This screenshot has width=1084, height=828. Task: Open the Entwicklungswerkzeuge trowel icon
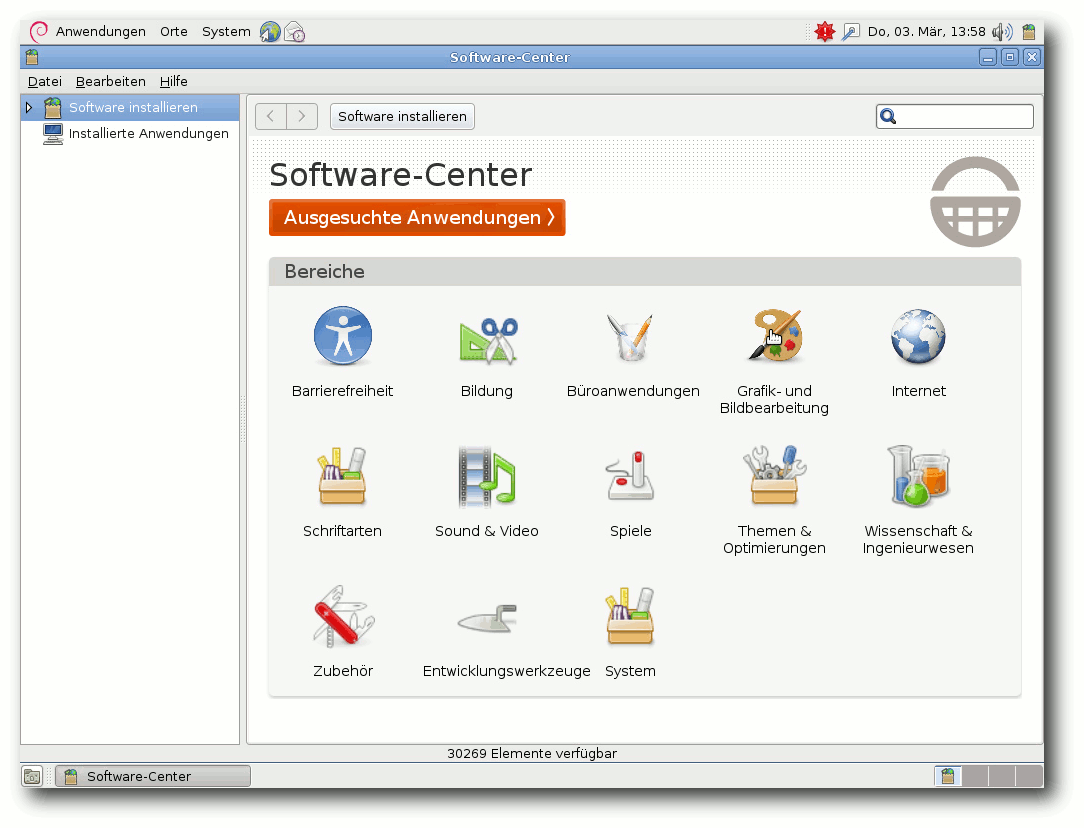(487, 619)
